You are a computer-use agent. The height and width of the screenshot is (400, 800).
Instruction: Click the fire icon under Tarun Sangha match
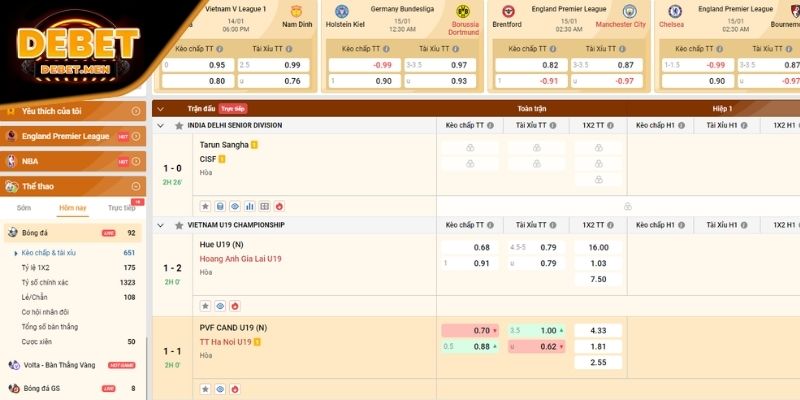coord(279,206)
